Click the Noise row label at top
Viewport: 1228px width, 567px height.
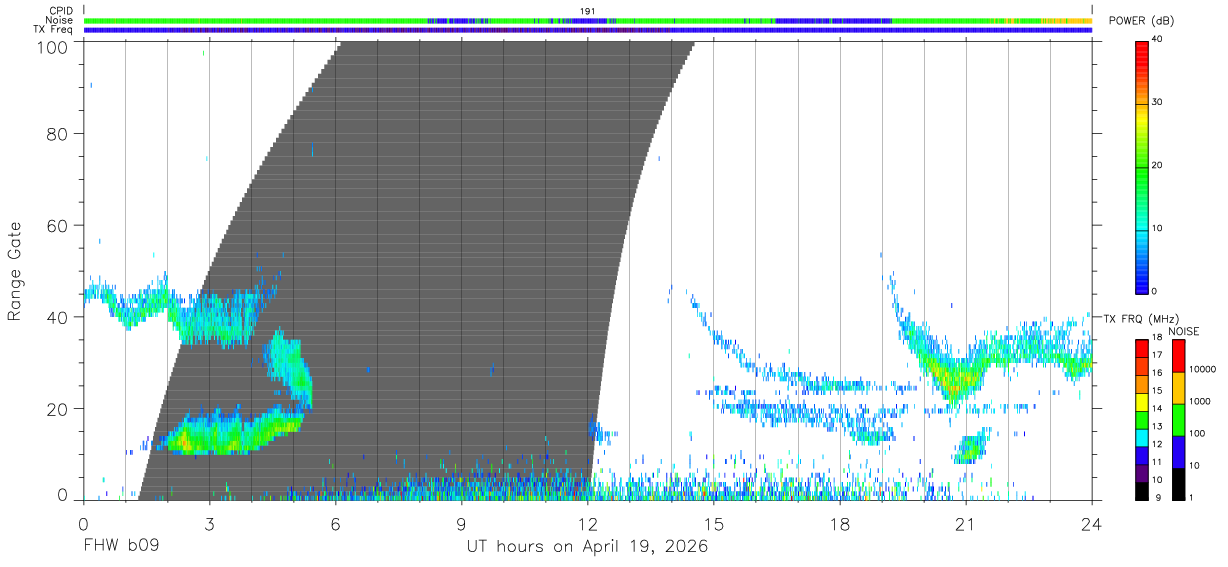coord(60,20)
